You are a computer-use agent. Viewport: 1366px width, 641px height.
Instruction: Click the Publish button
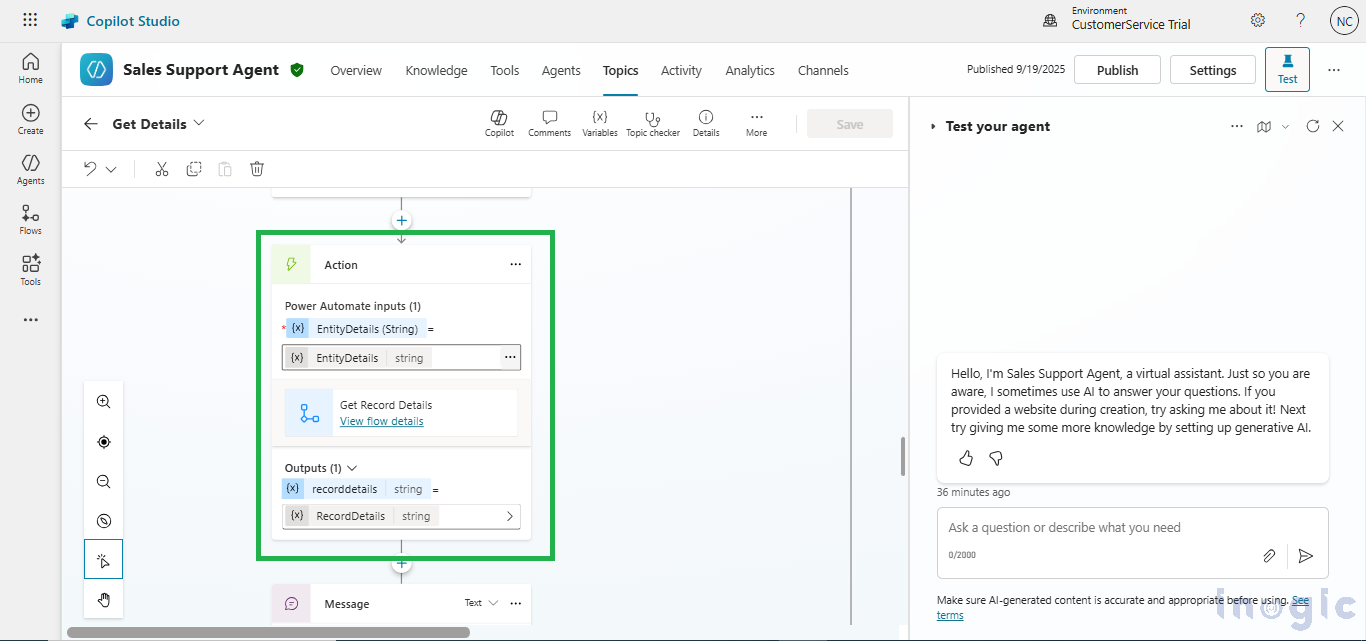[x=1117, y=70]
